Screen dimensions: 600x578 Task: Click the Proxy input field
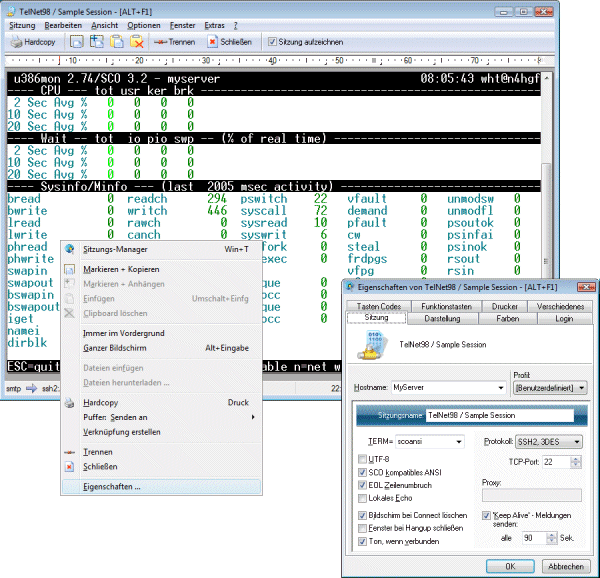[532, 495]
